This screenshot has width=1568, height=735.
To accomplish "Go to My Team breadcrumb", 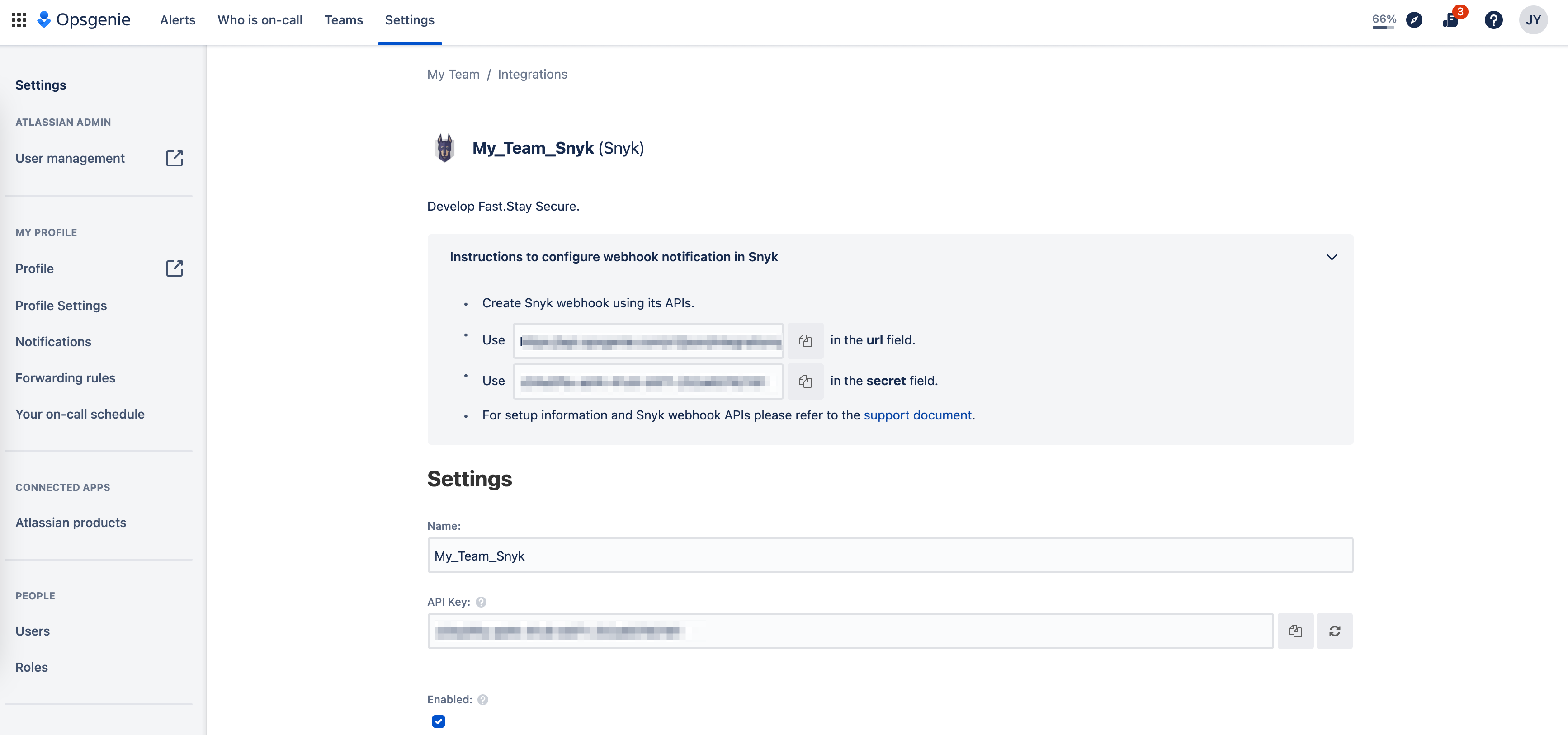I will pyautogui.click(x=453, y=74).
